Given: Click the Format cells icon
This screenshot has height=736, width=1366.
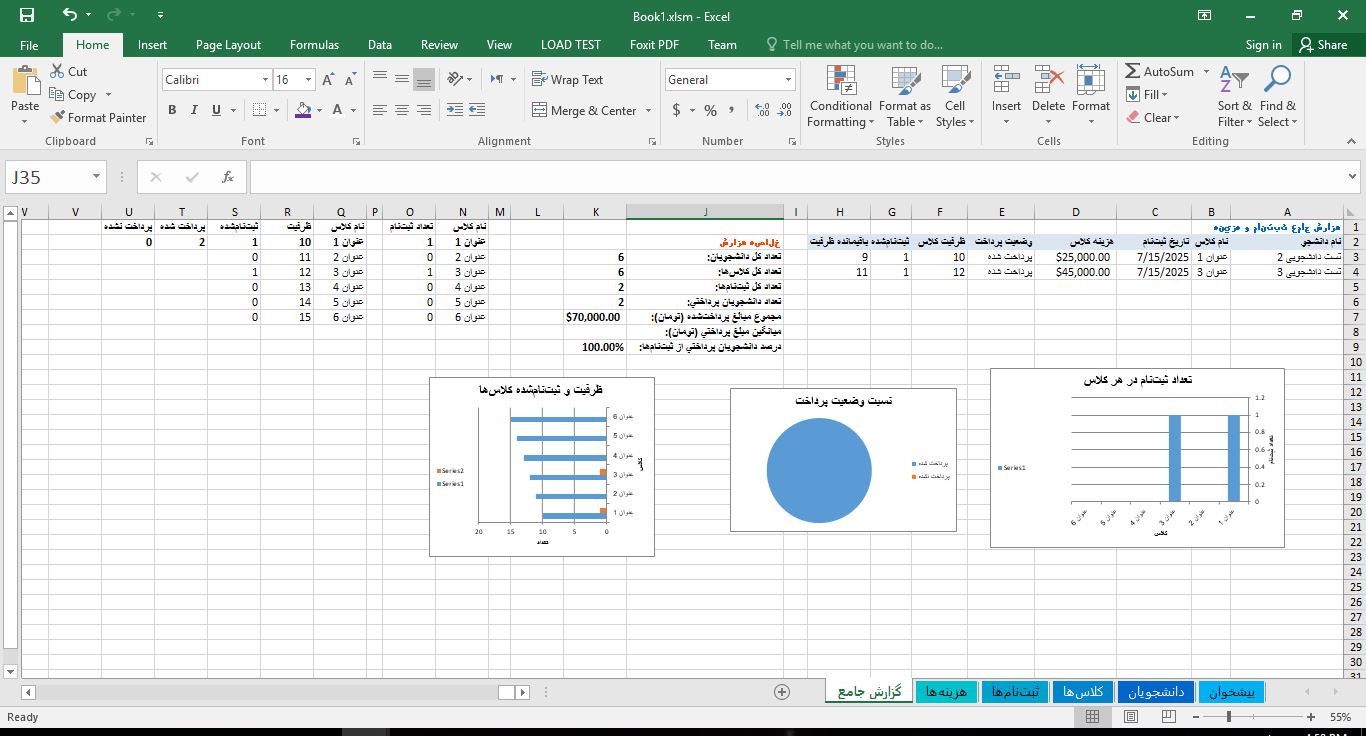Looking at the screenshot, I should click(1091, 80).
